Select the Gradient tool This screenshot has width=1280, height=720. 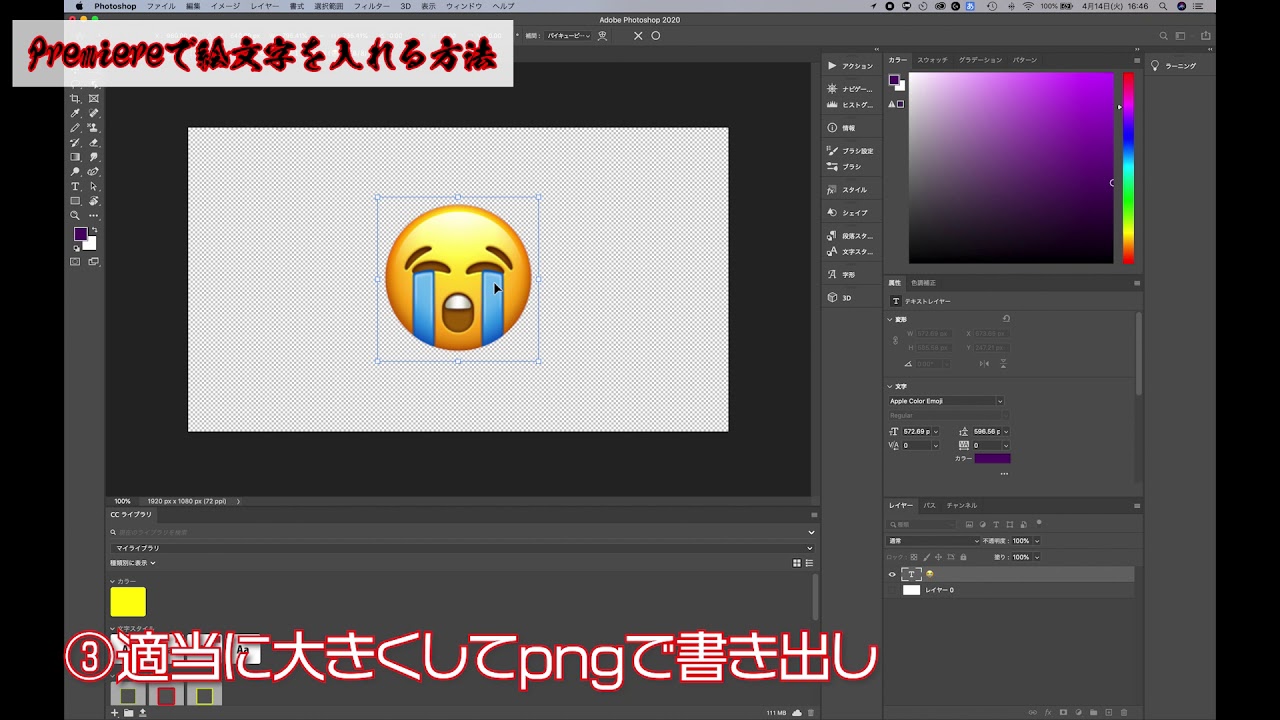coord(75,157)
